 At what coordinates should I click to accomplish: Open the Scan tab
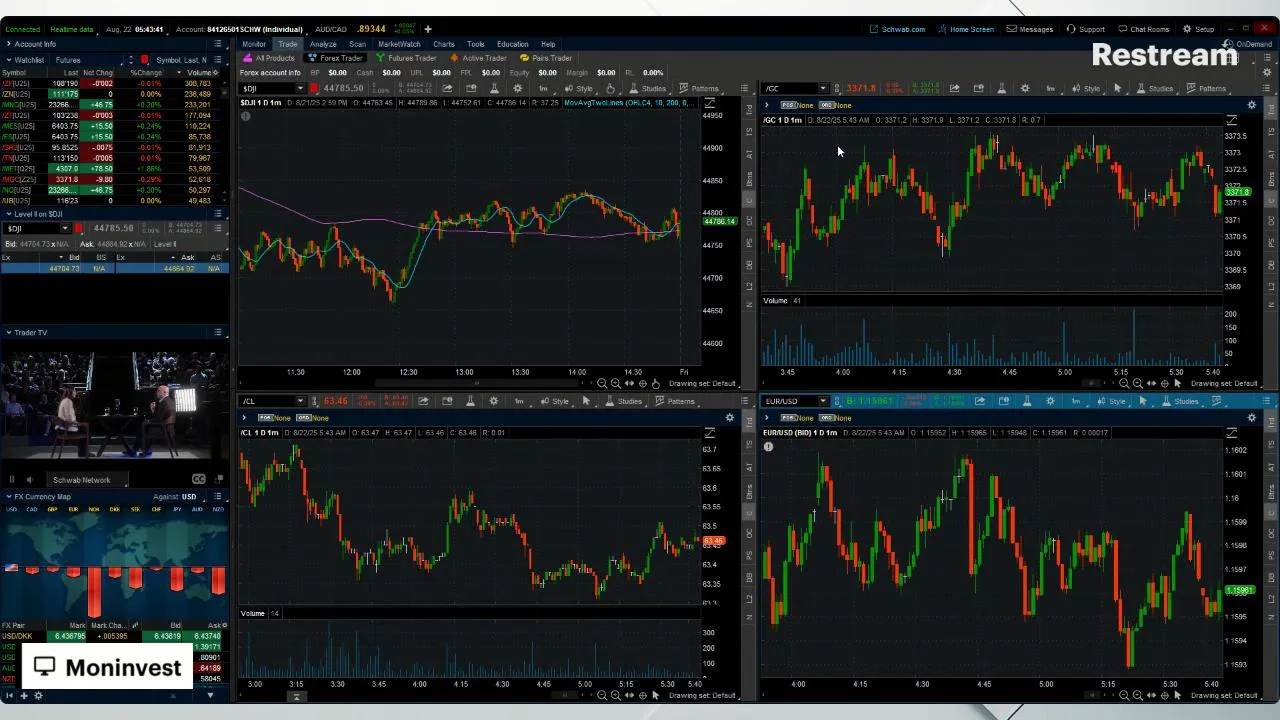tap(357, 44)
